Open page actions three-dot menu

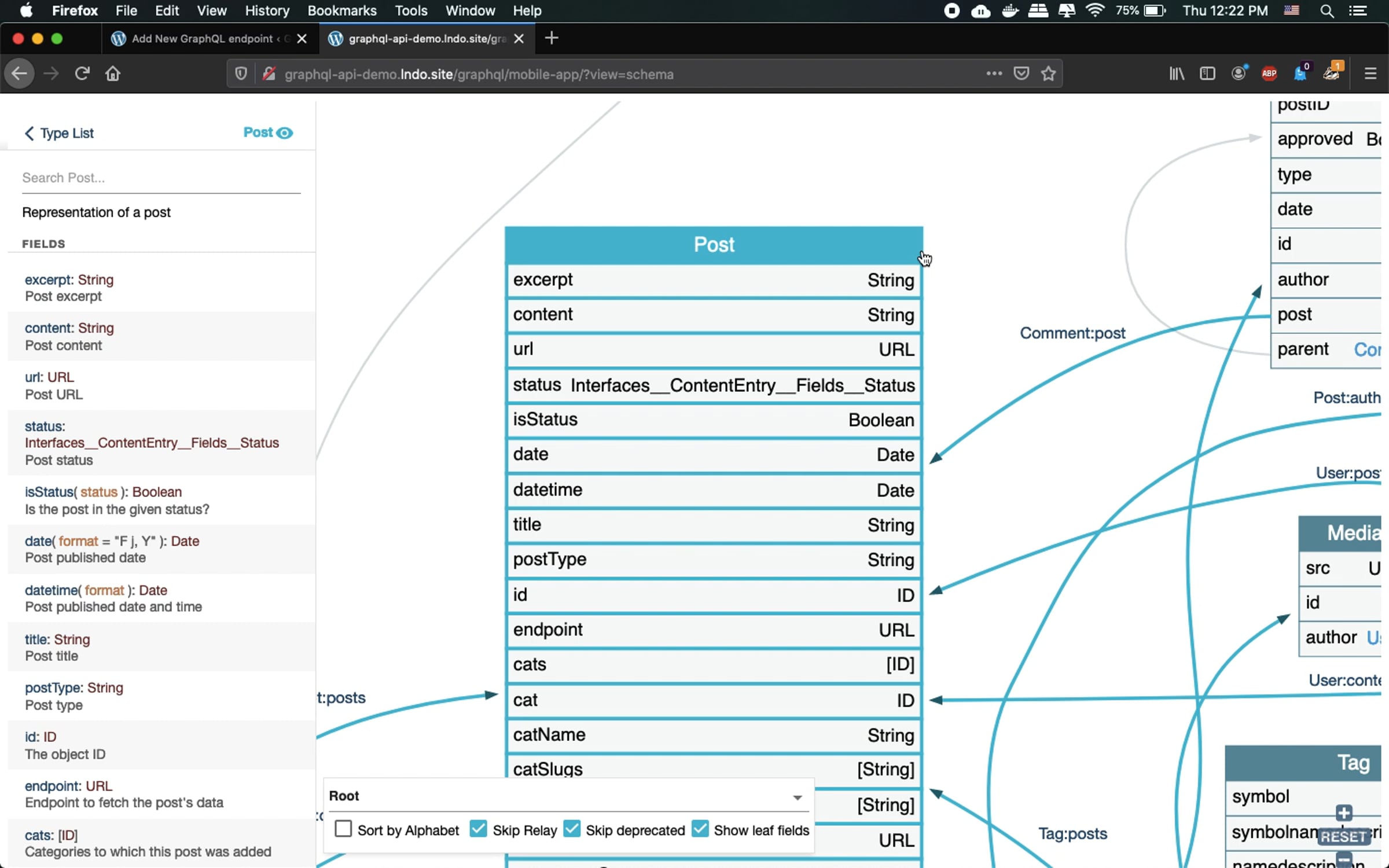pos(994,73)
